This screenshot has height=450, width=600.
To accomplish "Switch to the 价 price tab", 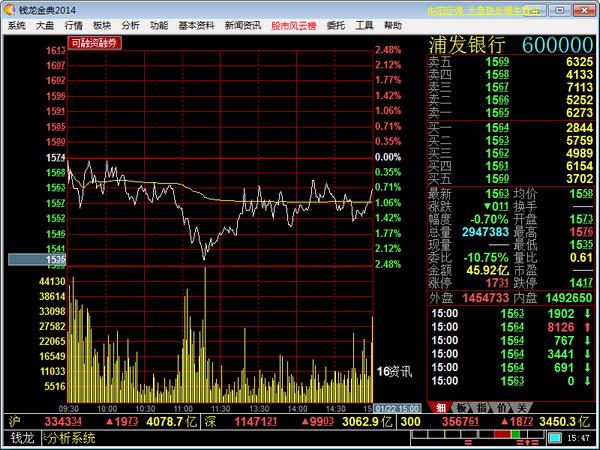I will click(501, 407).
